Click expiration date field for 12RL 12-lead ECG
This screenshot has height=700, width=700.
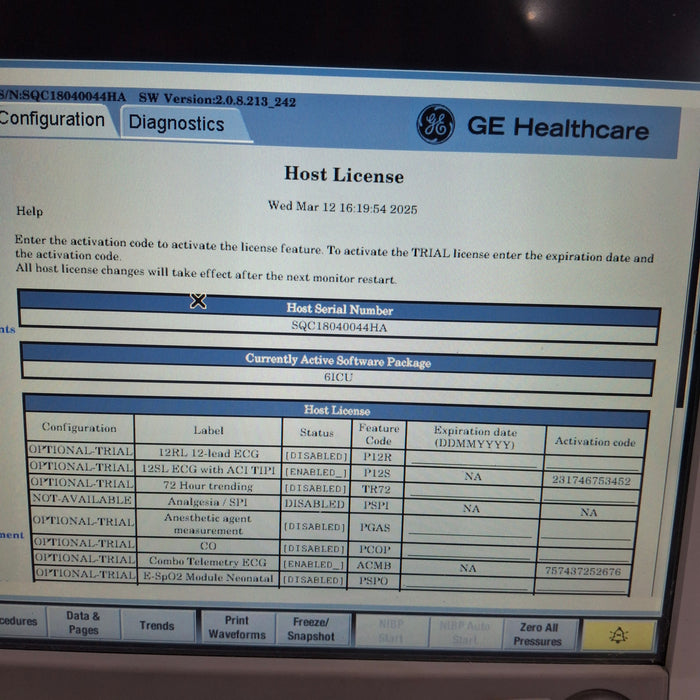click(474, 459)
